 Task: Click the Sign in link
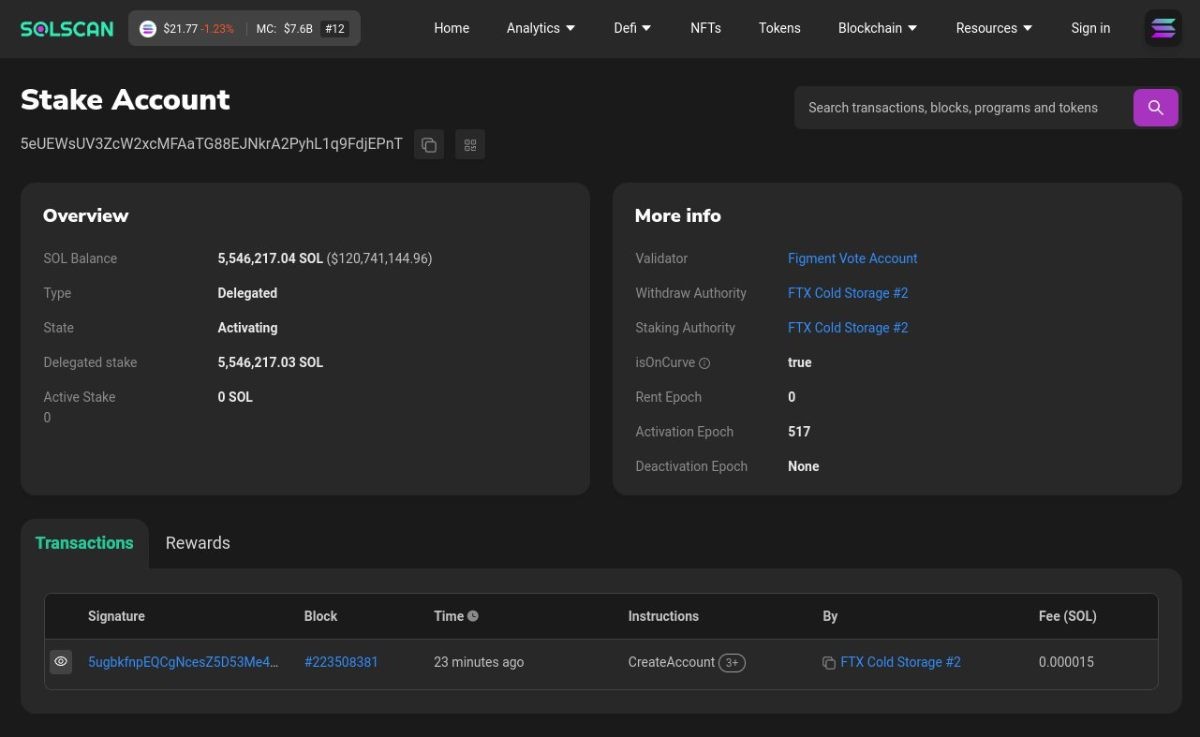[x=1090, y=28]
